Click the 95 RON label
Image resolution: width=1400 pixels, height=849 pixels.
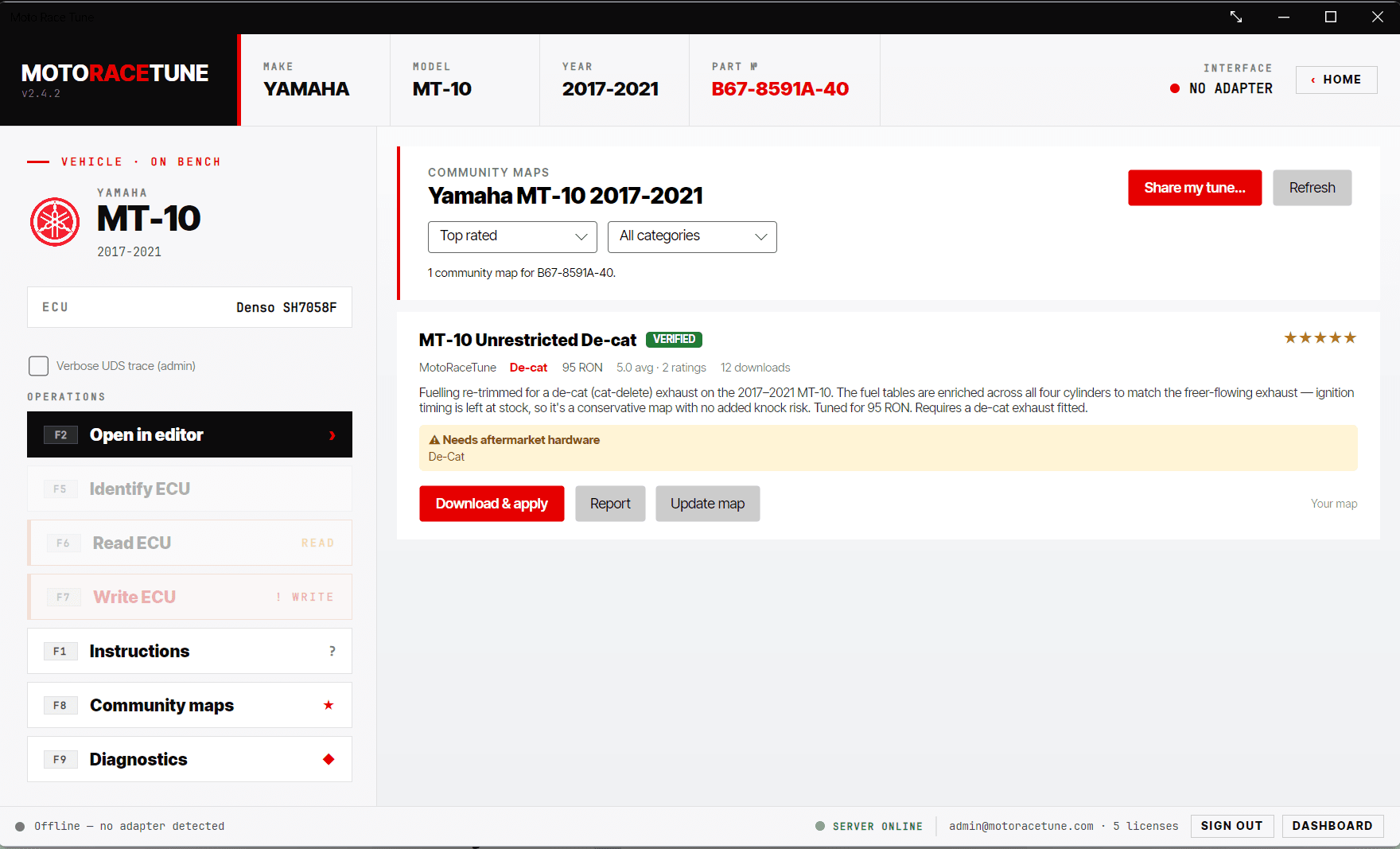click(582, 368)
